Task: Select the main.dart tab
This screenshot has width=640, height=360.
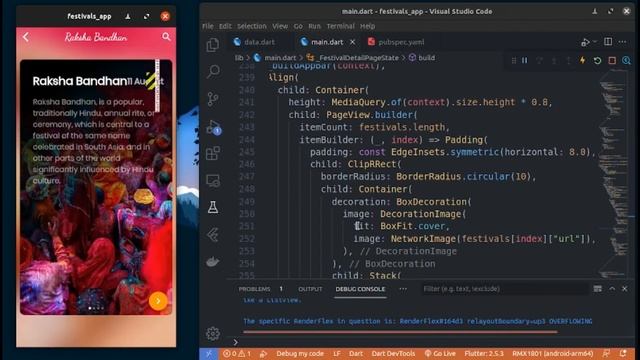Action: coord(327,42)
